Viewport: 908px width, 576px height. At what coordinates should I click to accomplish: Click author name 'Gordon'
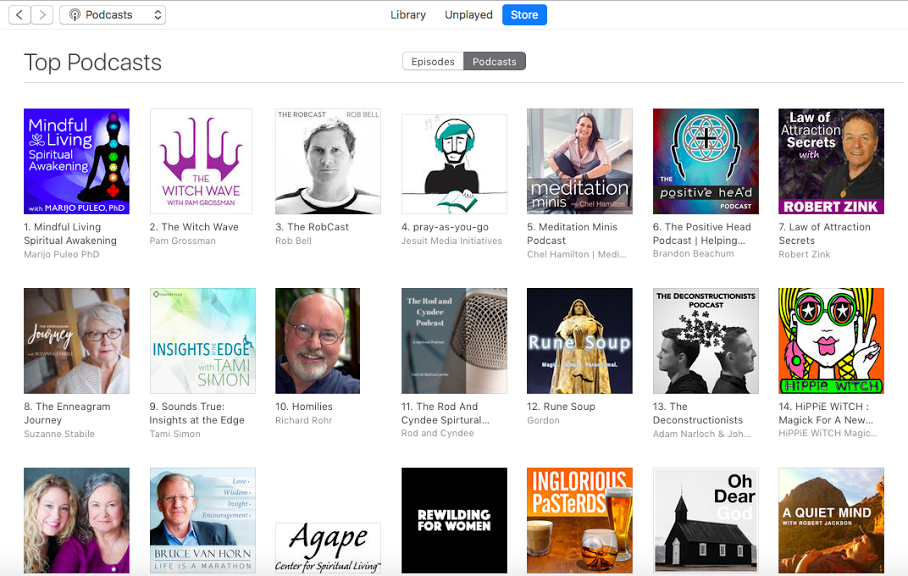click(x=543, y=420)
